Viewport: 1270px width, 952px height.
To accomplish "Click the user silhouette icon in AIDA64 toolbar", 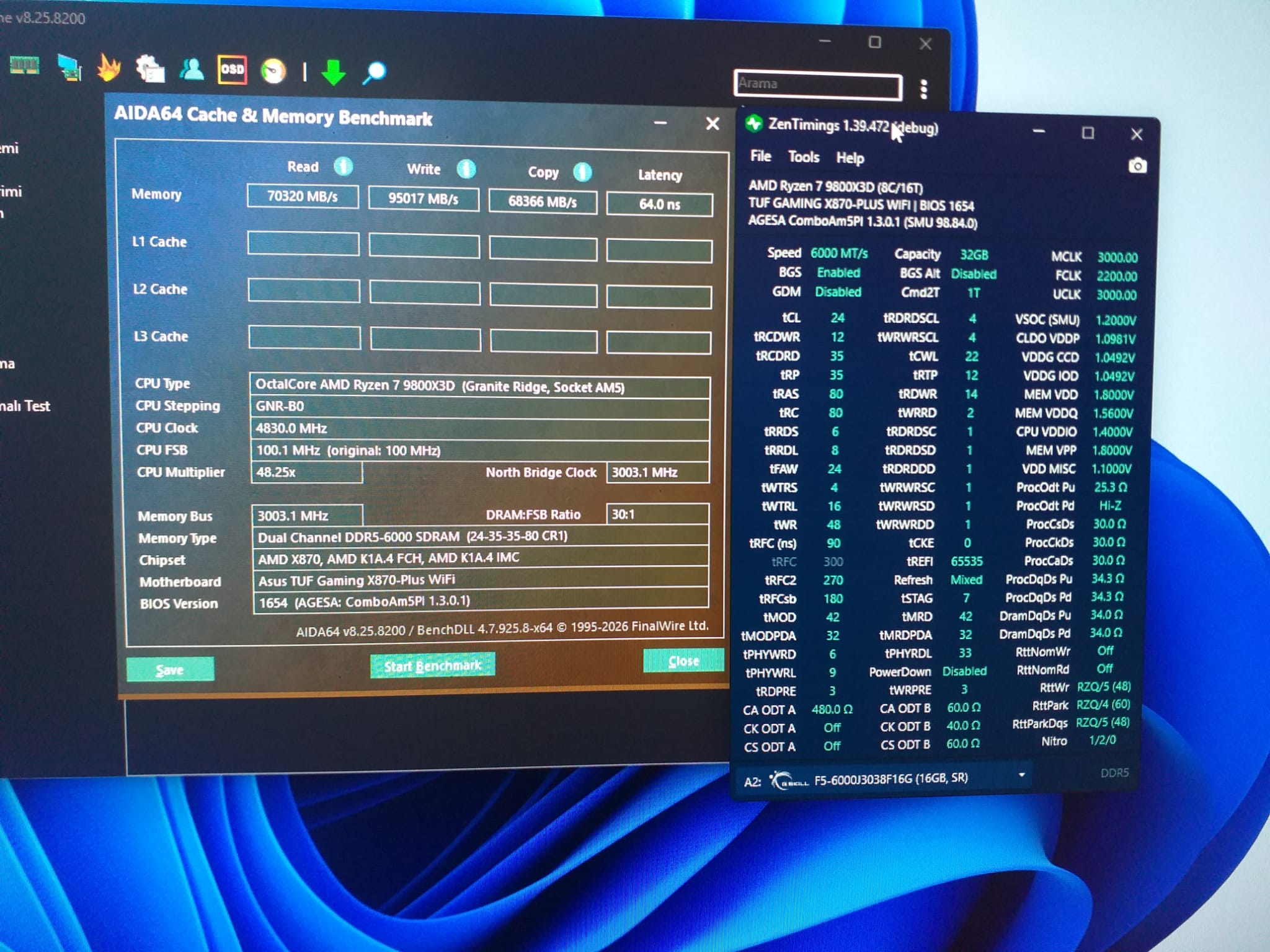I will pyautogui.click(x=191, y=69).
